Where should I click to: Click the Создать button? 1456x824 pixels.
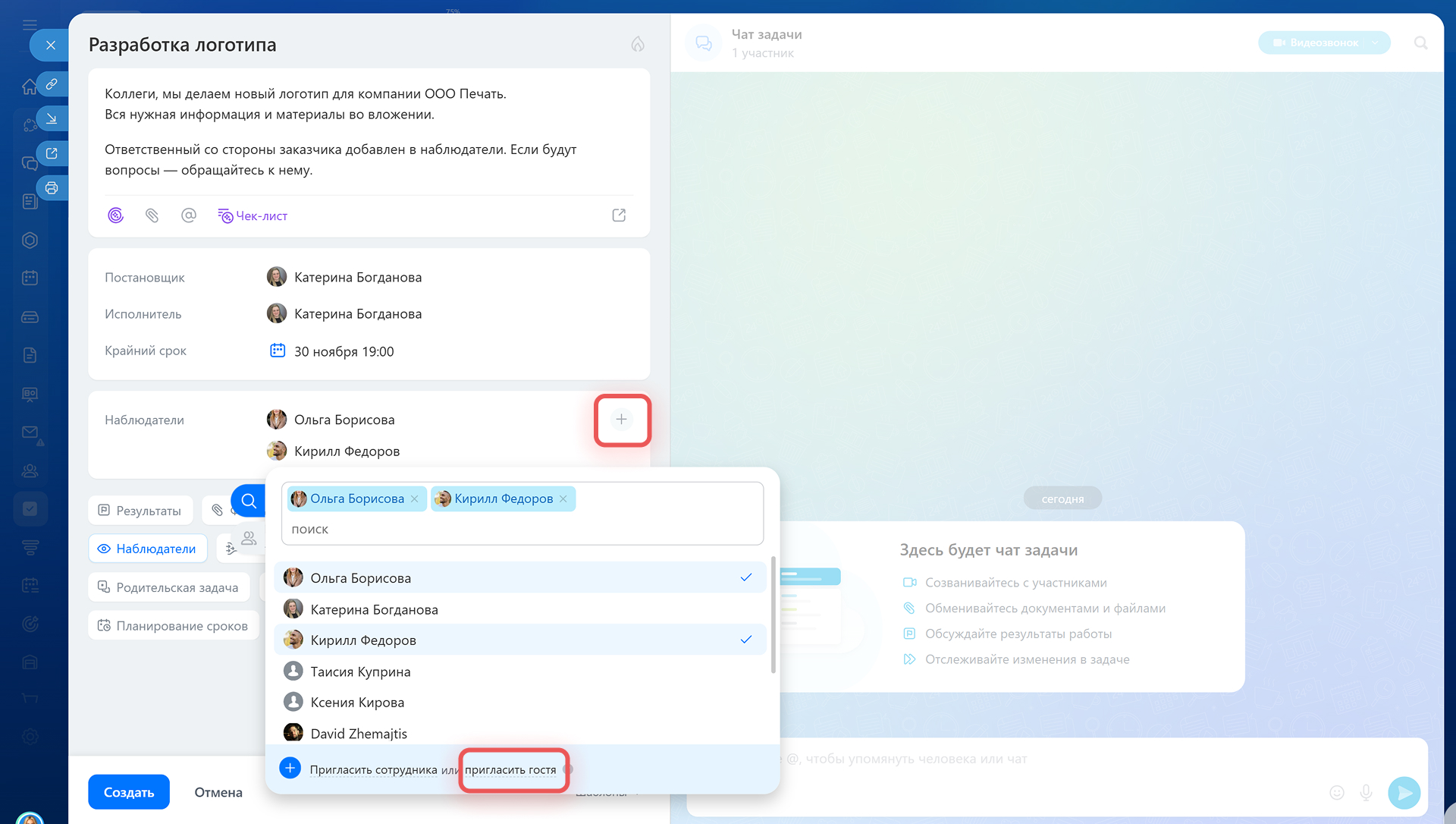point(129,792)
